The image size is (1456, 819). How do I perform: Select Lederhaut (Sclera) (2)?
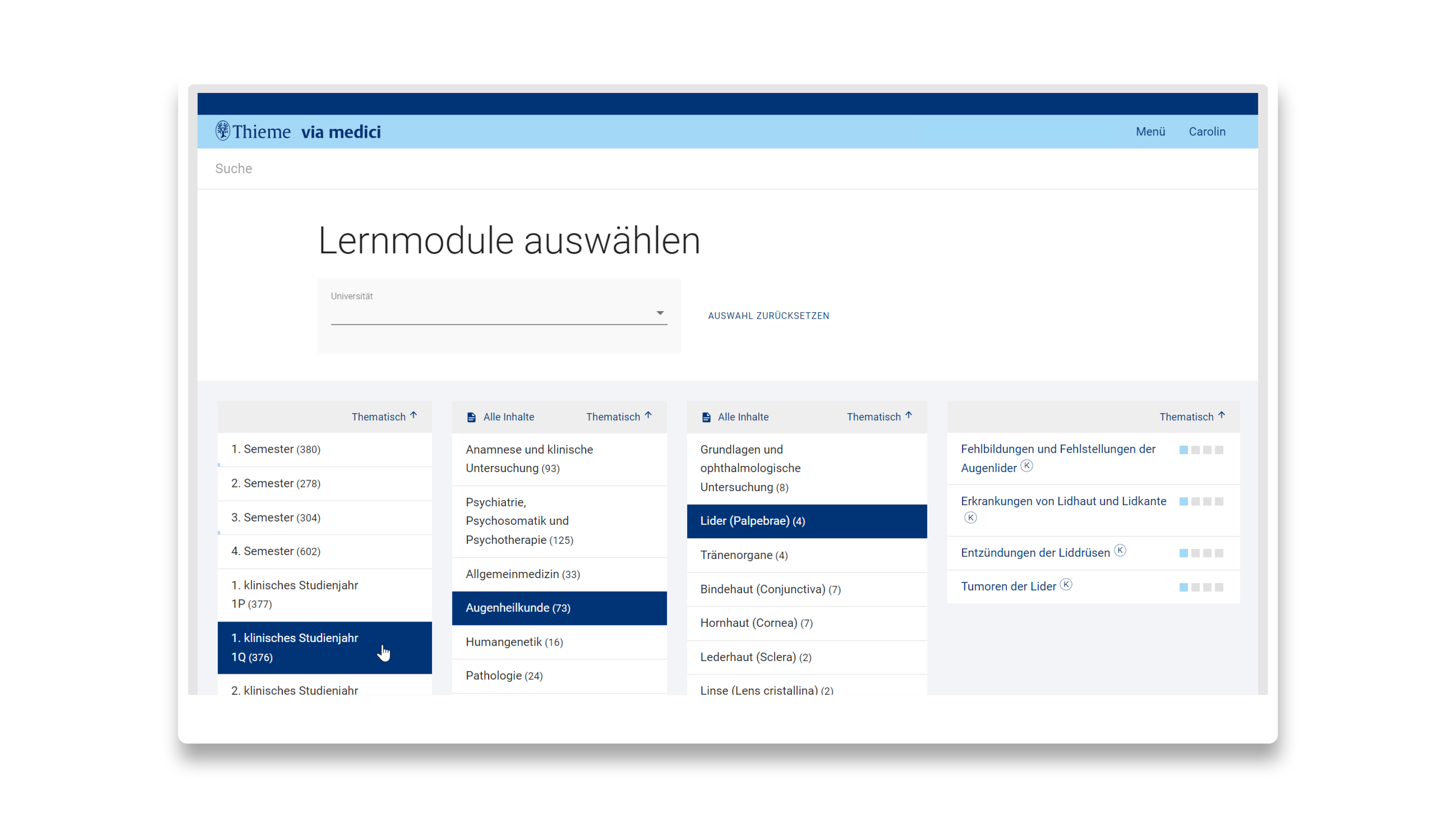[807, 657]
